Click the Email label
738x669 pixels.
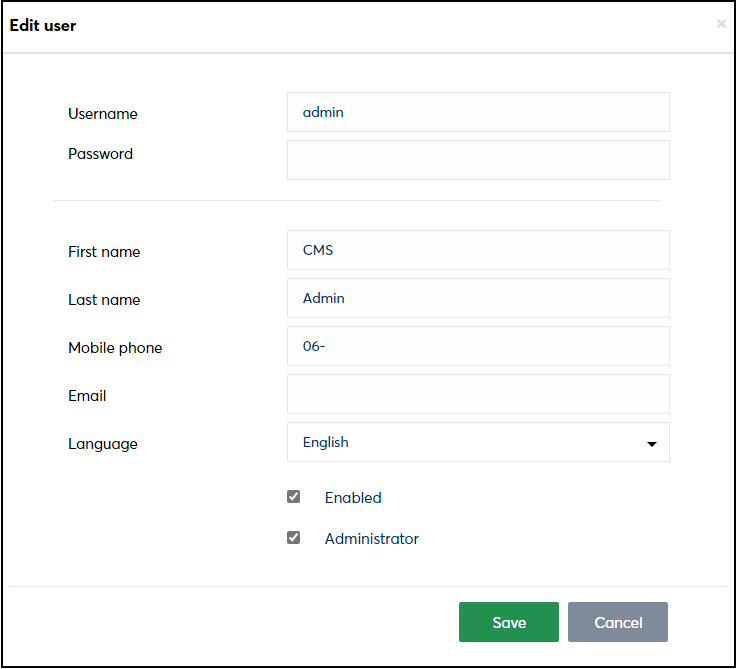tap(87, 396)
